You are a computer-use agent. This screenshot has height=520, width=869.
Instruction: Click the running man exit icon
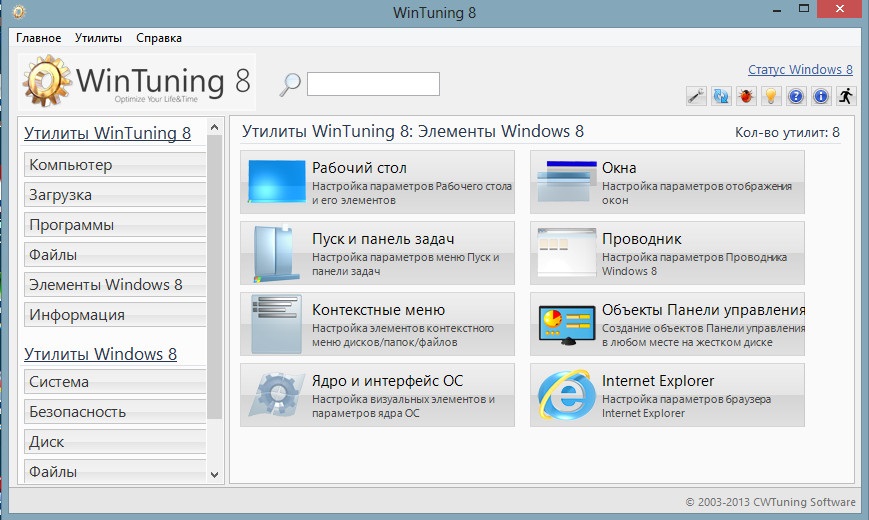pyautogui.click(x=846, y=96)
